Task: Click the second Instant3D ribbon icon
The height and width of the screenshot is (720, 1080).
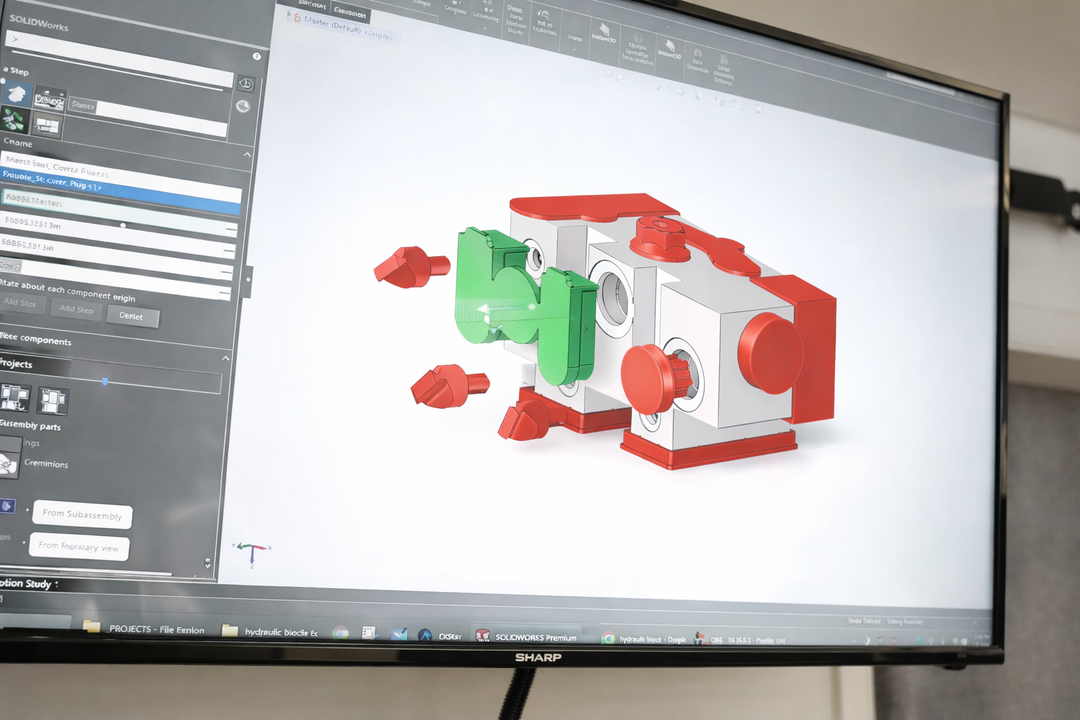Action: point(669,50)
